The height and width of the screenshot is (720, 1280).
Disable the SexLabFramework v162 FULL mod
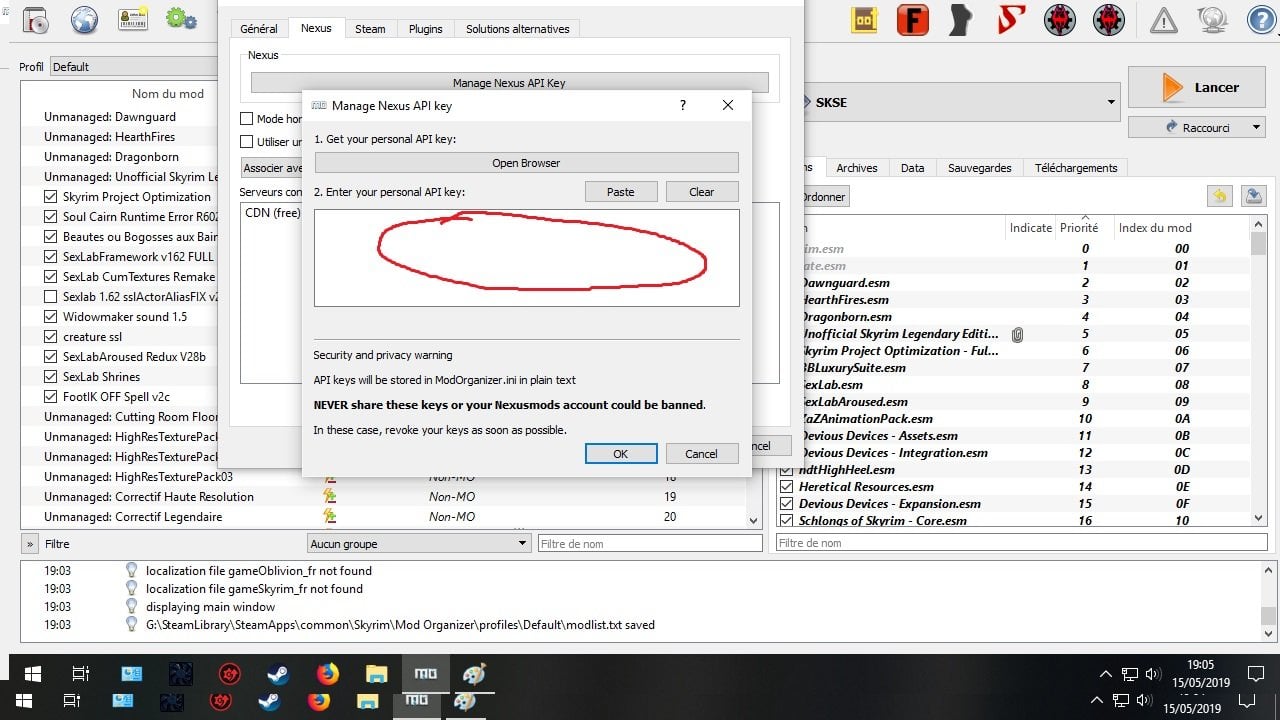[x=51, y=257]
